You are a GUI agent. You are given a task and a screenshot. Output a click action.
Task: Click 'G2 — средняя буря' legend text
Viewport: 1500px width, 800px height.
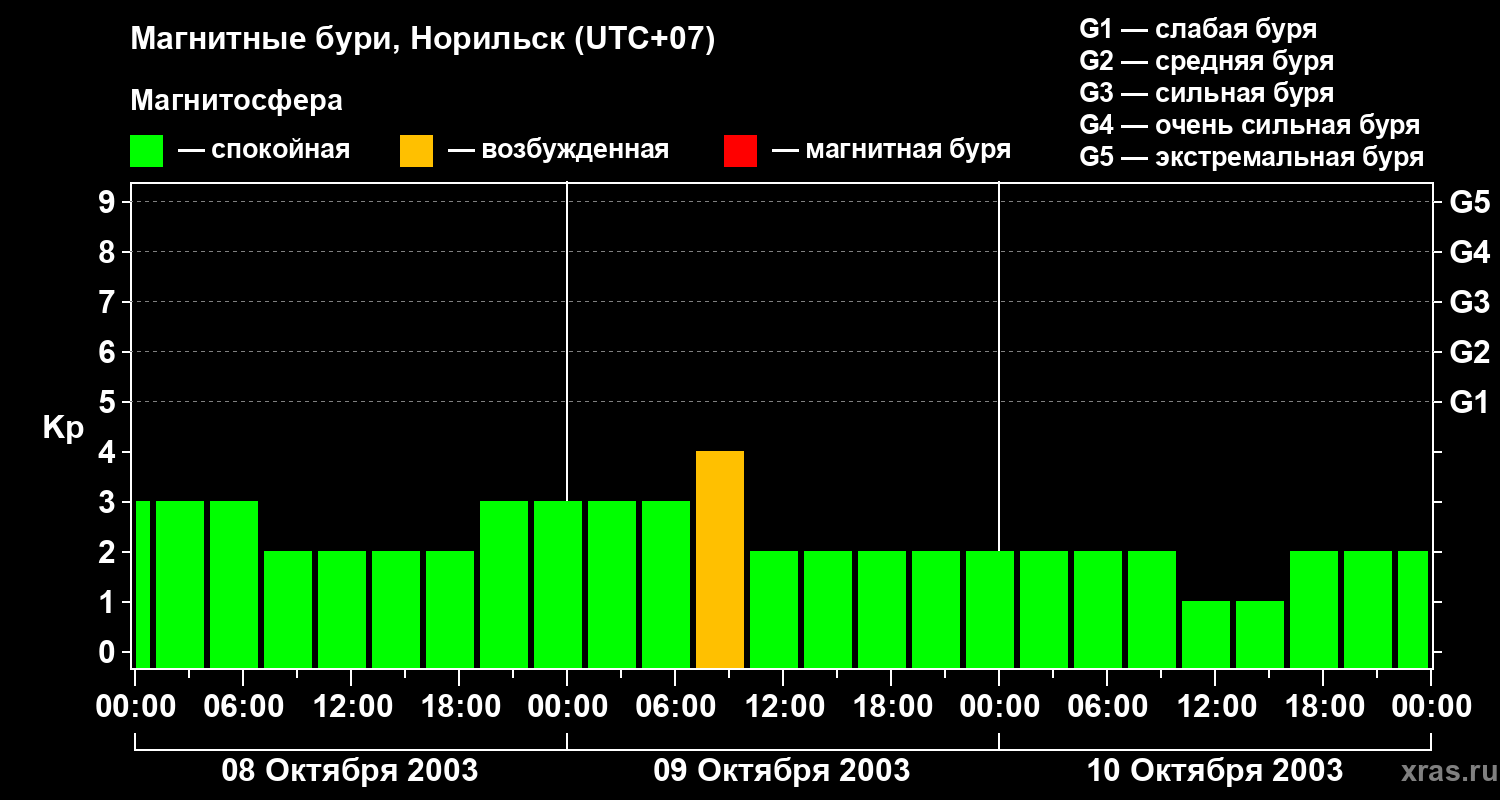pos(1206,61)
